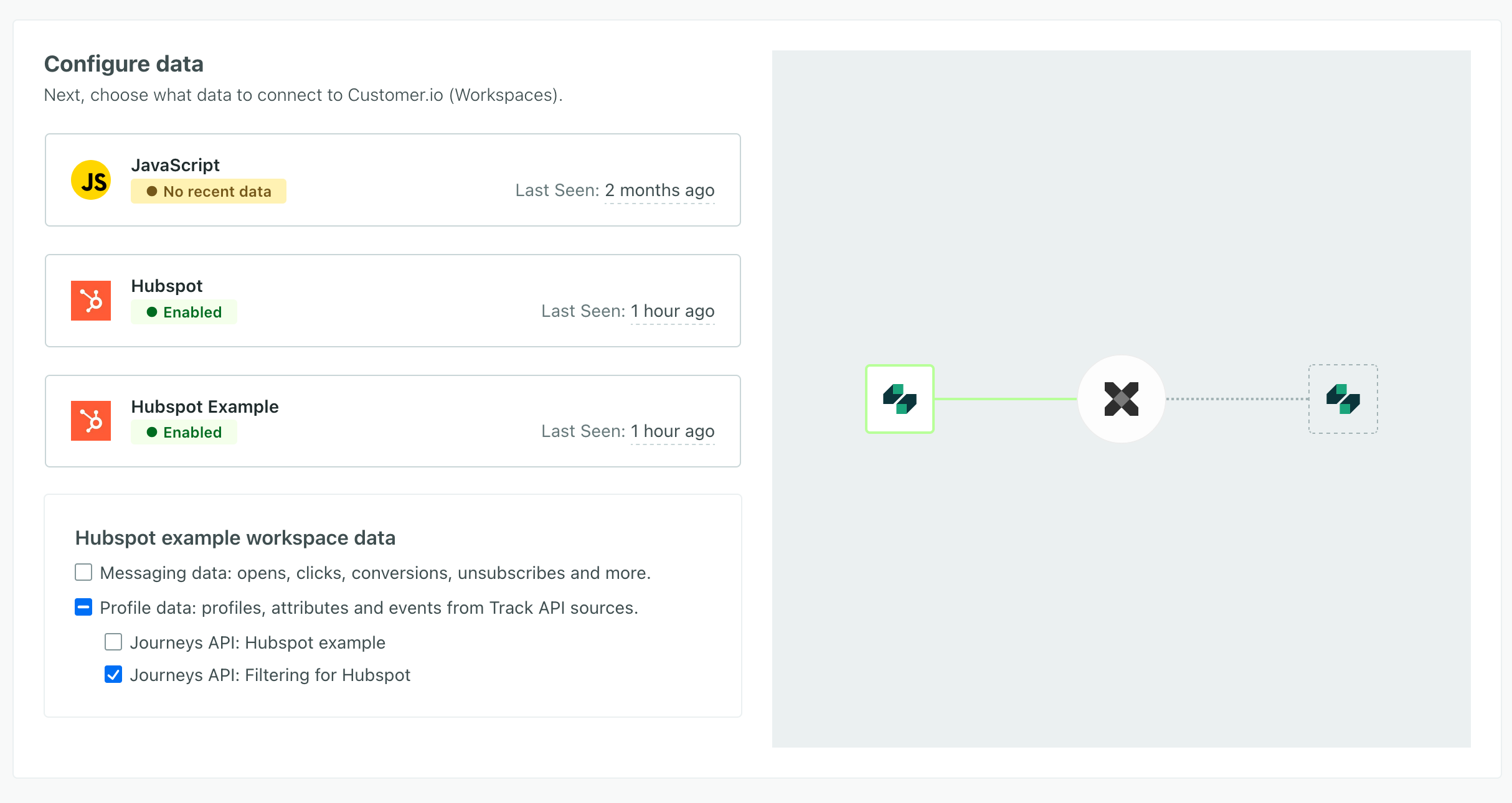Open the Hubspot Example source card
1512x803 pixels.
tap(392, 421)
